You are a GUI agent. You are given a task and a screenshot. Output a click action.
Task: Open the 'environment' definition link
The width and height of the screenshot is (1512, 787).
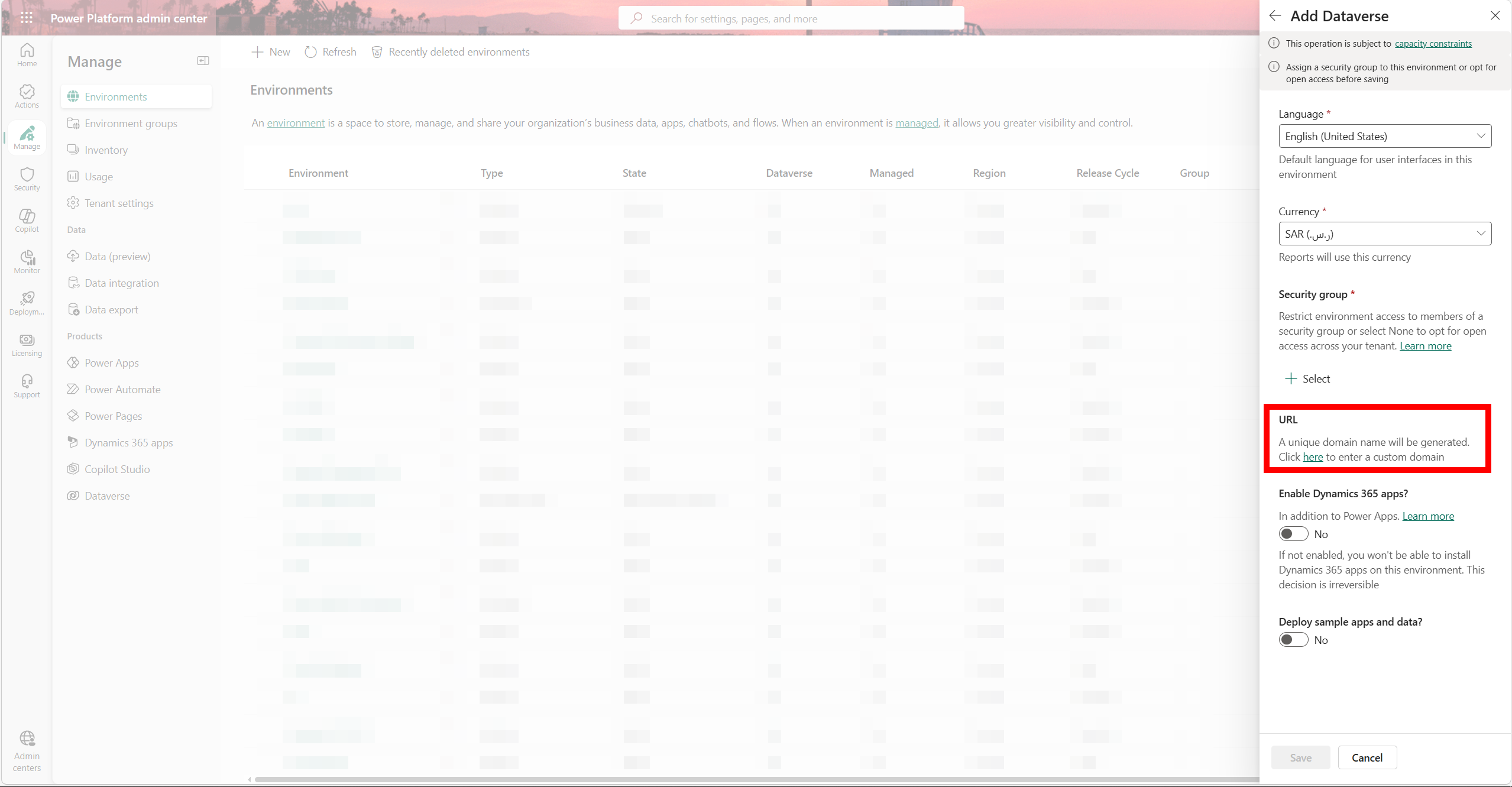coord(296,123)
